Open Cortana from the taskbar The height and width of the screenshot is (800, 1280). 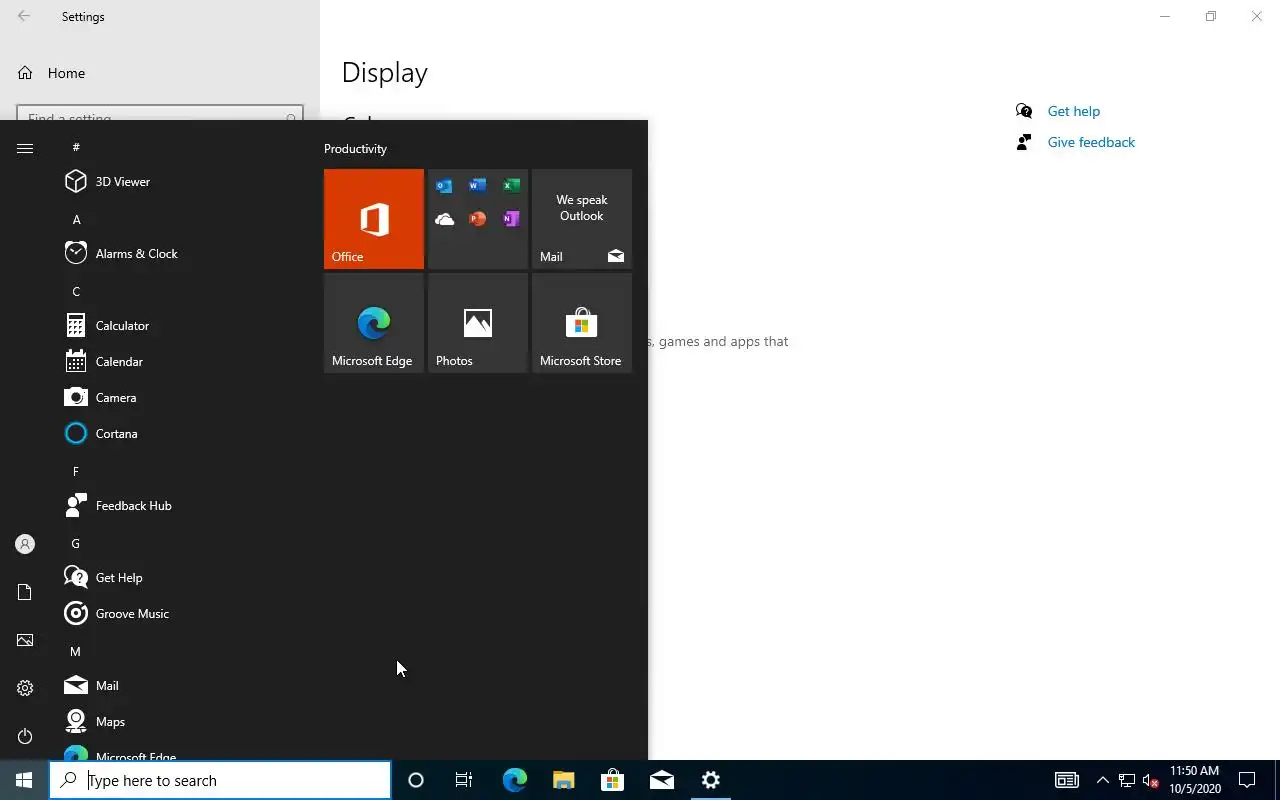point(416,780)
